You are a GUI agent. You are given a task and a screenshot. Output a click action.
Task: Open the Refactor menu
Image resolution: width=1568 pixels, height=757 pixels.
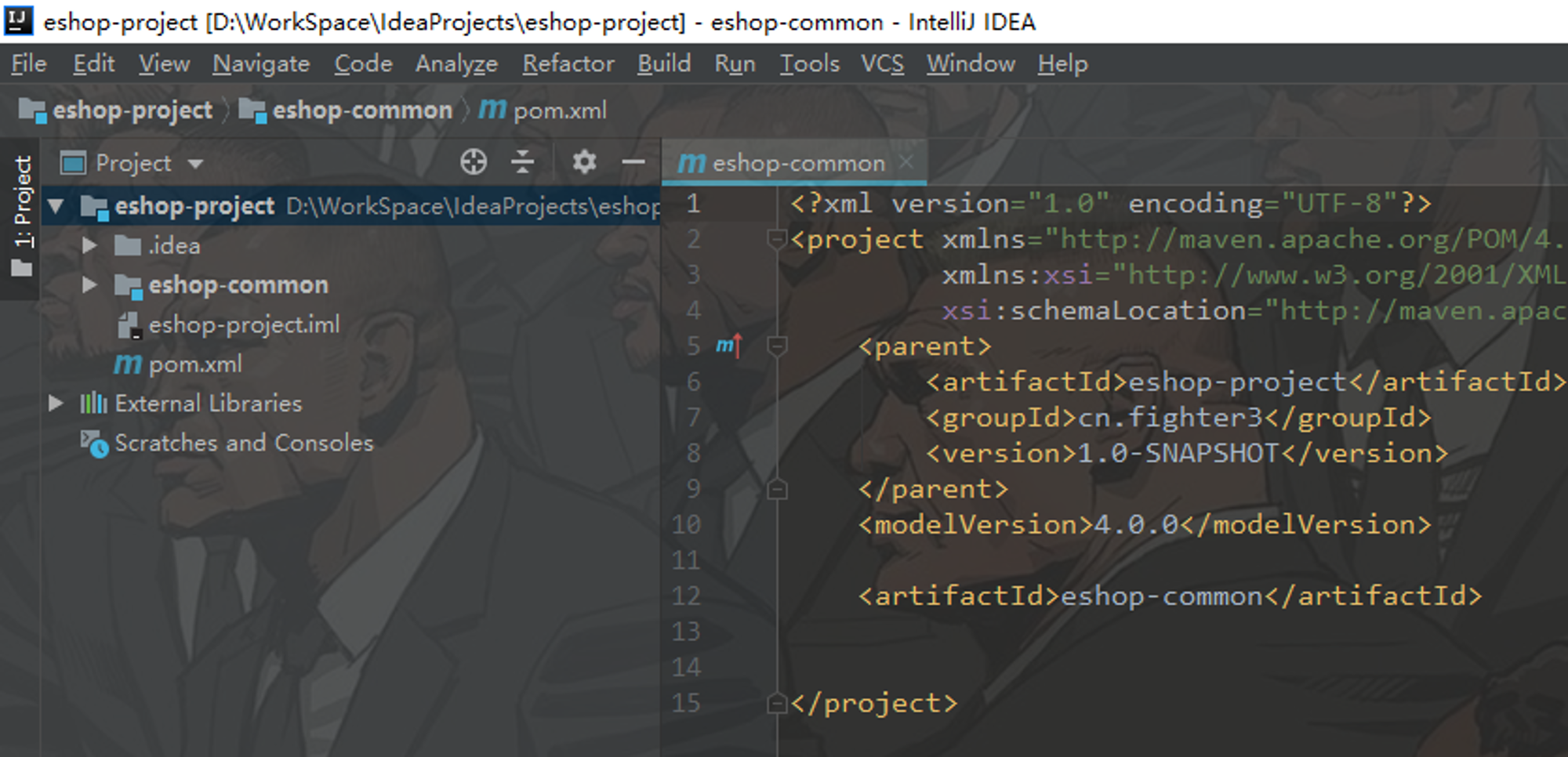pos(568,63)
